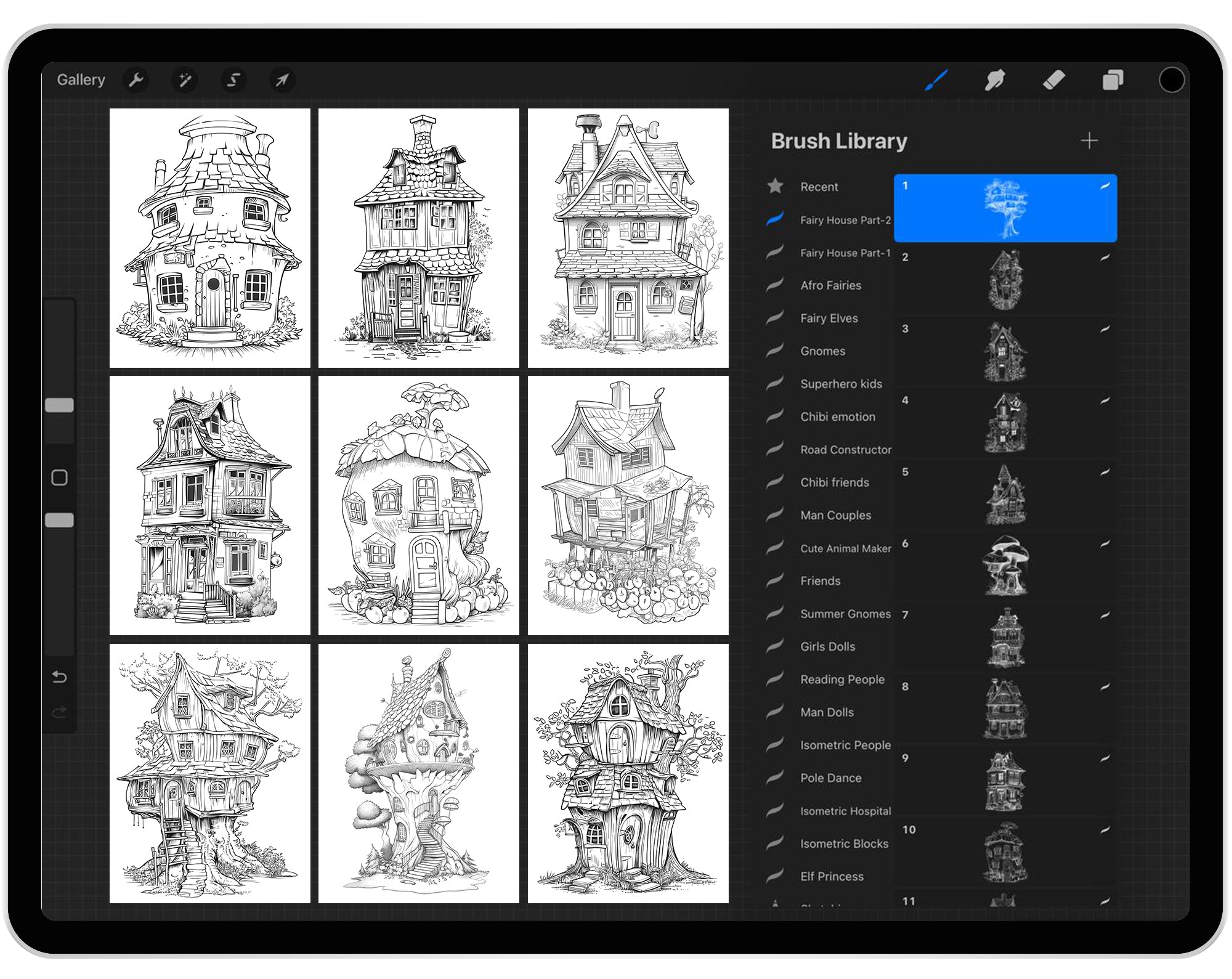This screenshot has height=979, width=1232.
Task: Open the color picker circle
Action: point(1172,79)
